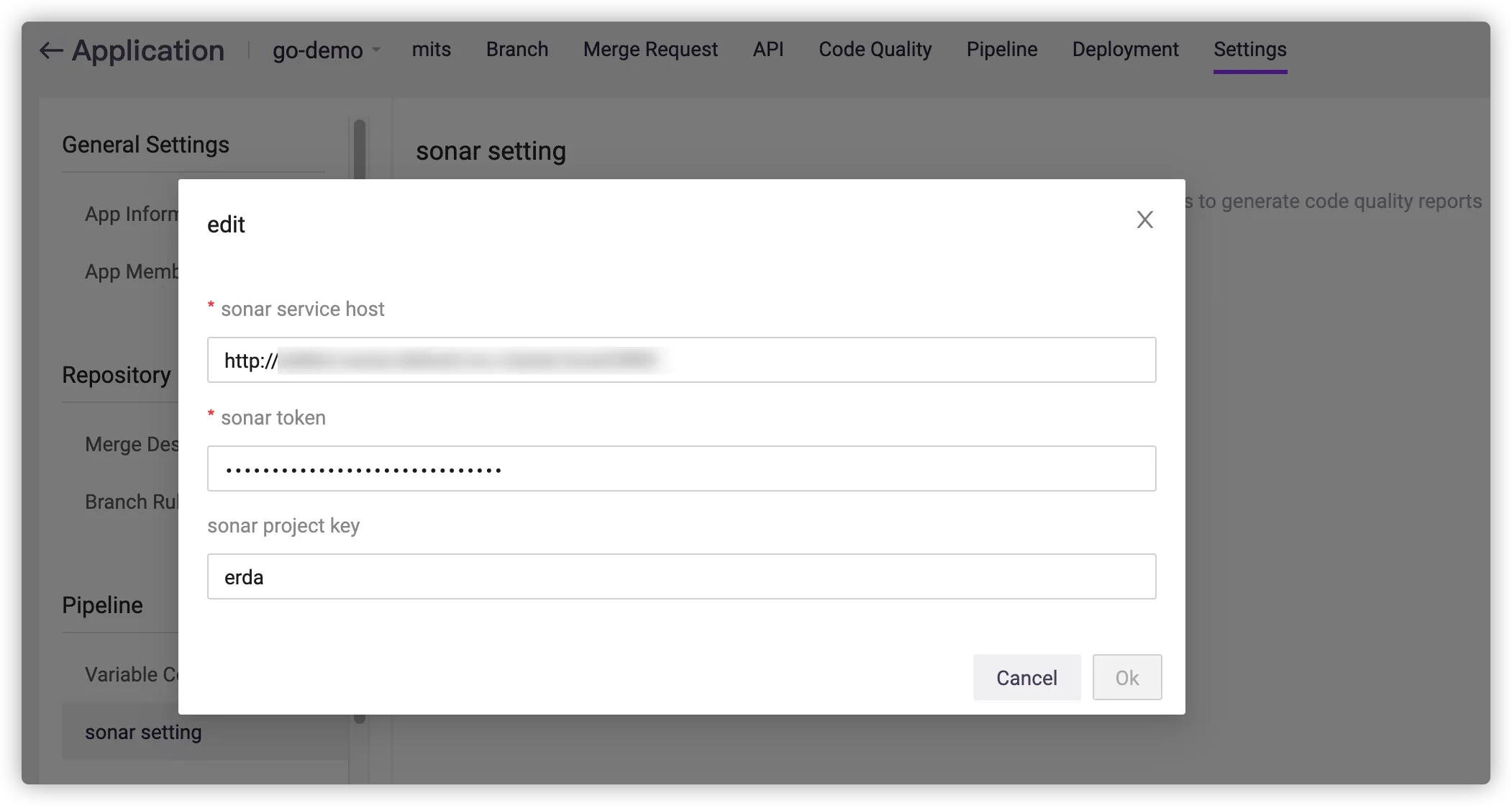Click the back arrow beside Application
This screenshot has width=1512, height=806.
(x=51, y=50)
